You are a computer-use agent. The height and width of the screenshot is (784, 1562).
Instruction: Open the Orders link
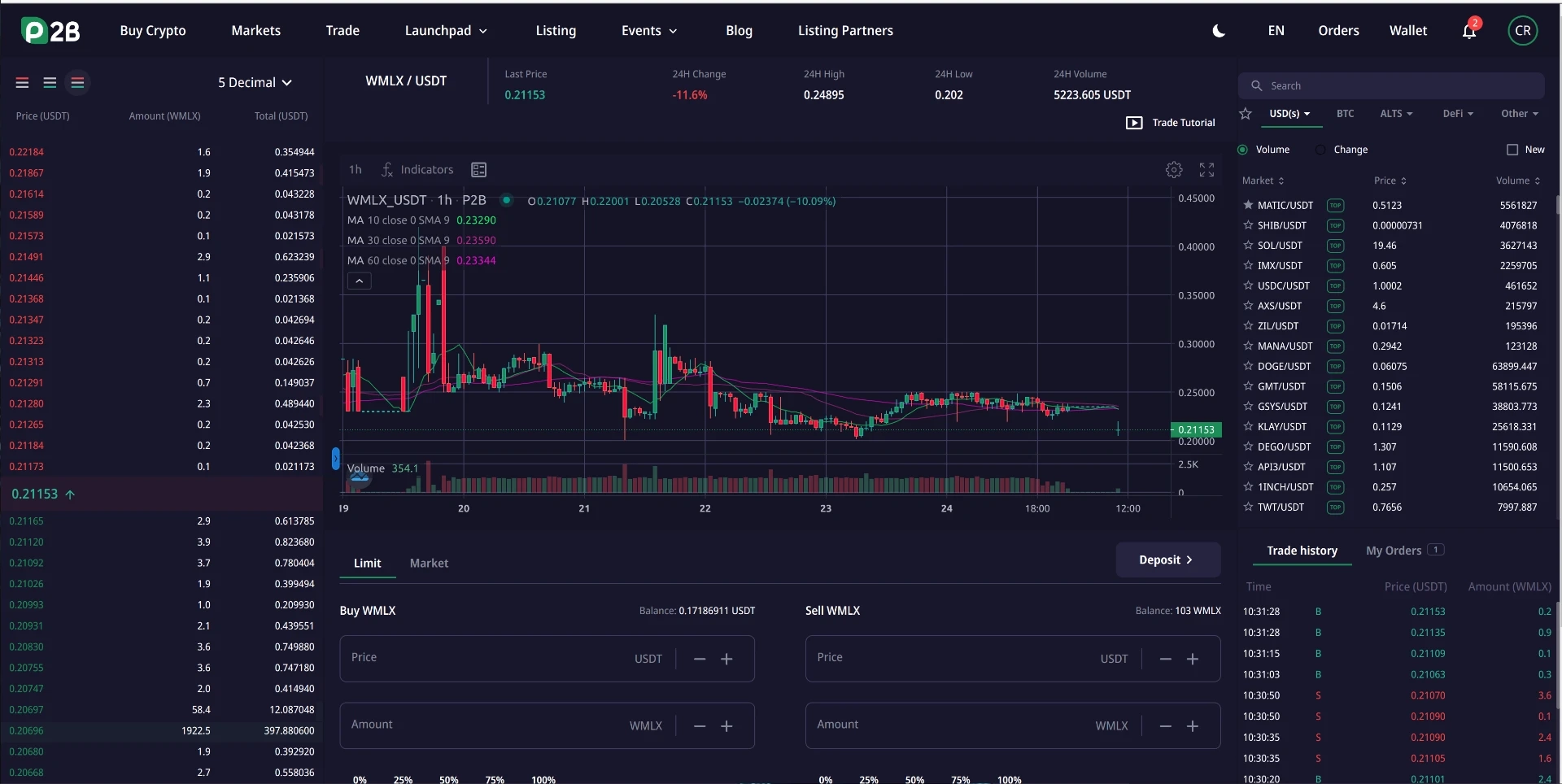point(1338,31)
